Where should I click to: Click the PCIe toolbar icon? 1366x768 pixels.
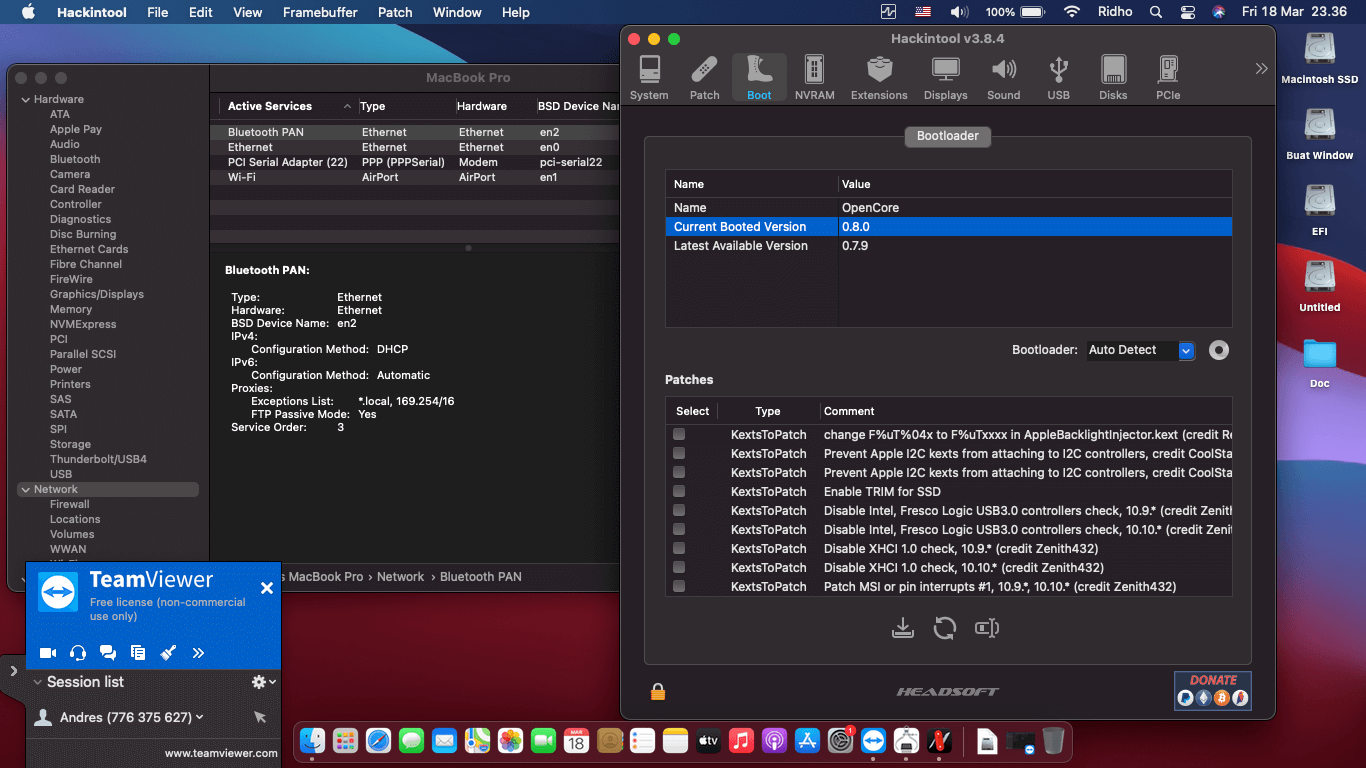(1168, 77)
